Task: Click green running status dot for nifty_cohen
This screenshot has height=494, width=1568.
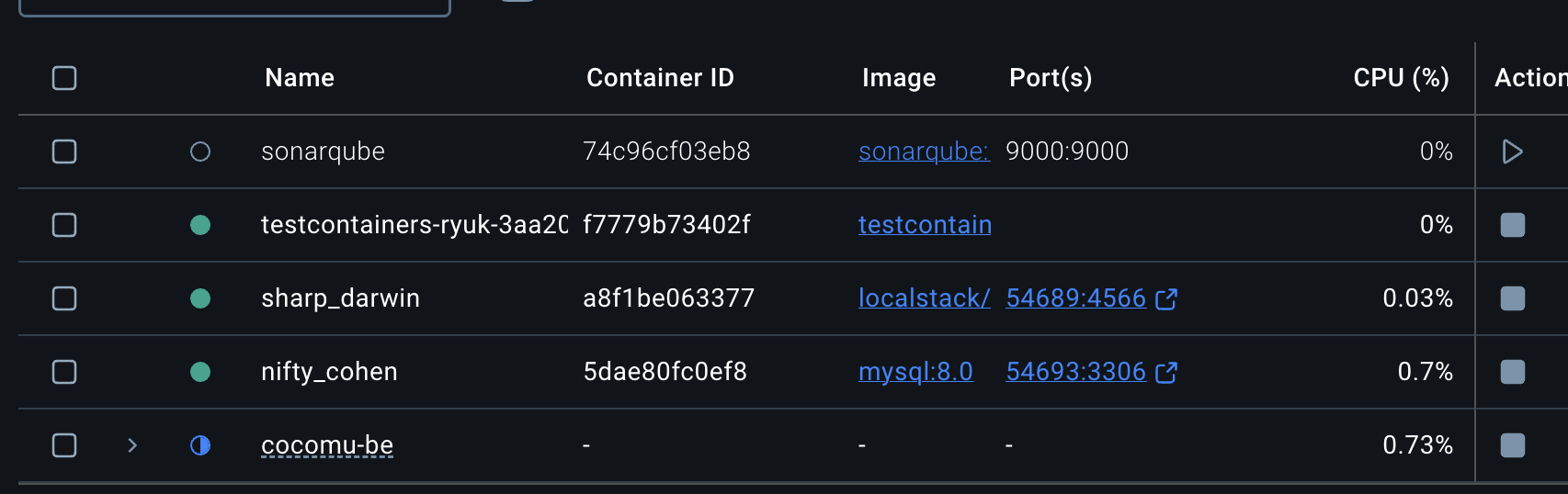Action: pyautogui.click(x=200, y=372)
